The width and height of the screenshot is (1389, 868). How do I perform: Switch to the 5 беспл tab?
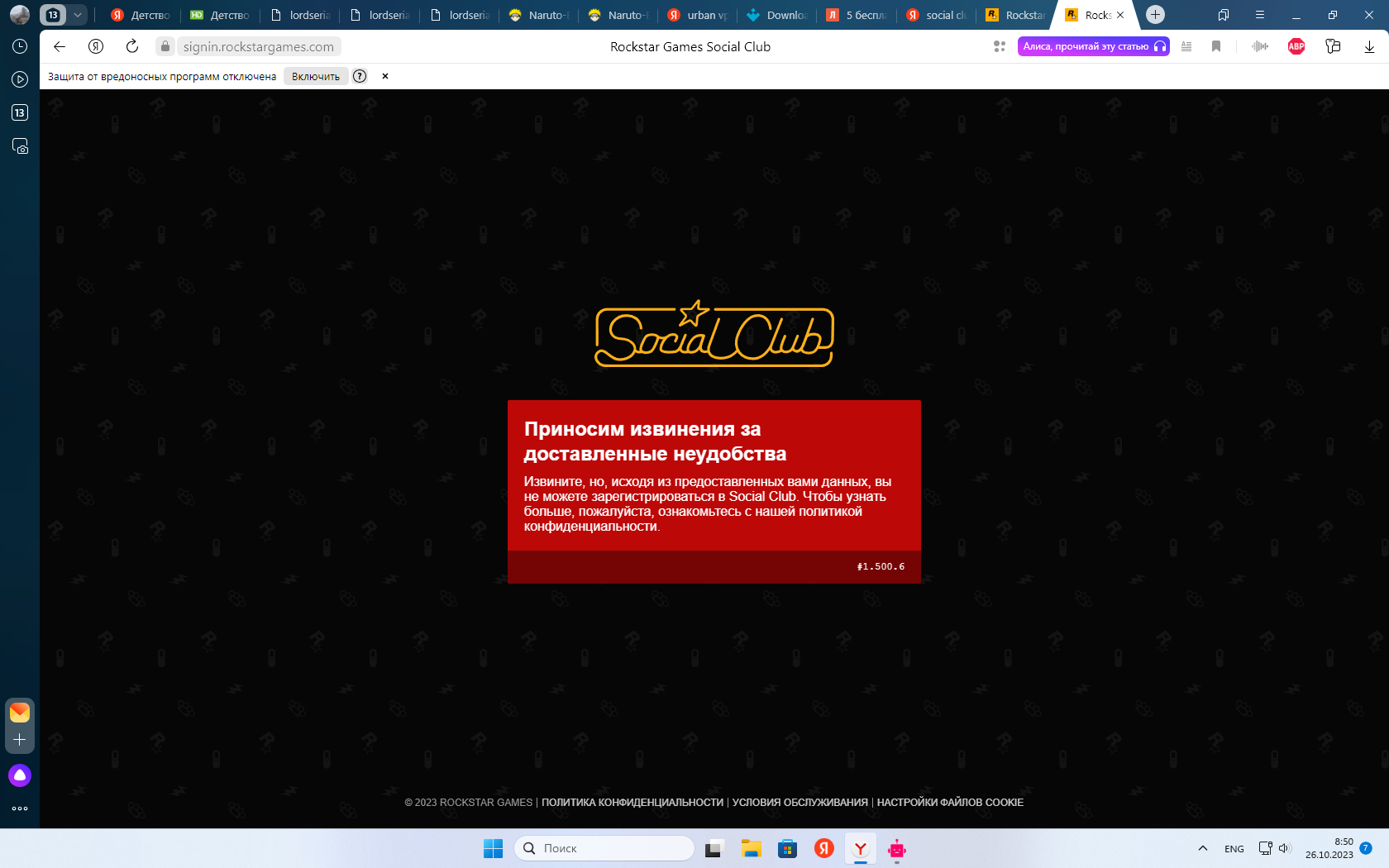tap(857, 15)
